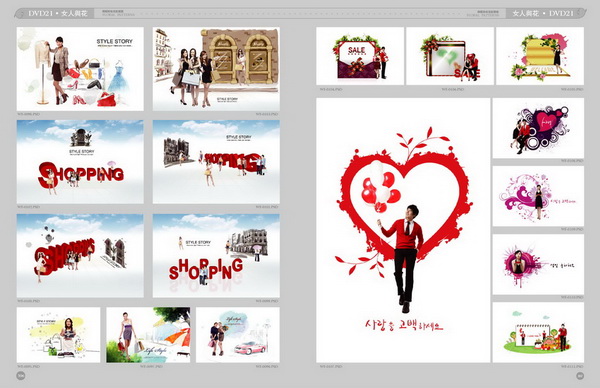Select the green garden calendar thumbnail
Image resolution: width=600 pixels, height=388 pixels.
(x=538, y=333)
